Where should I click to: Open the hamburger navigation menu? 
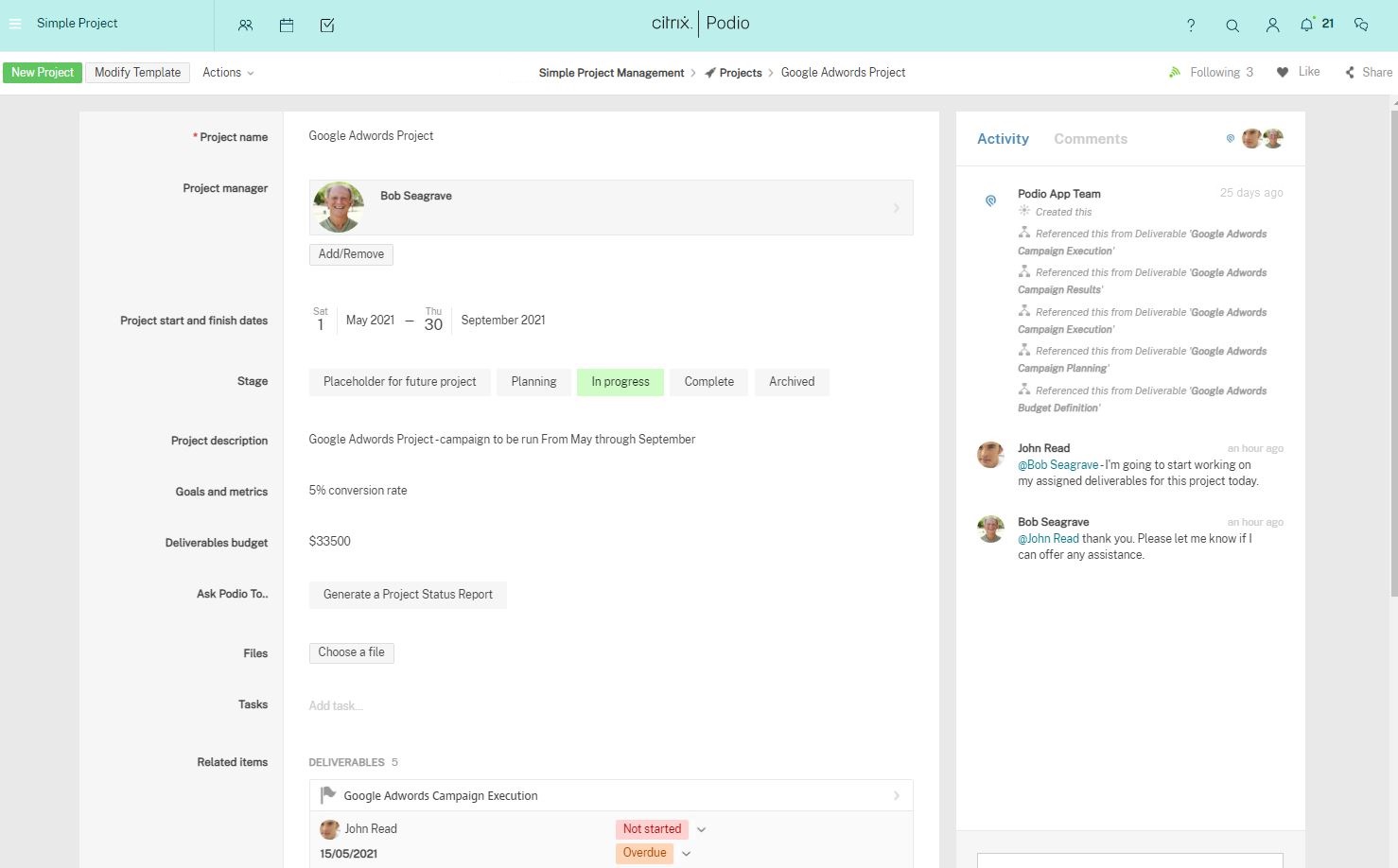[15, 24]
